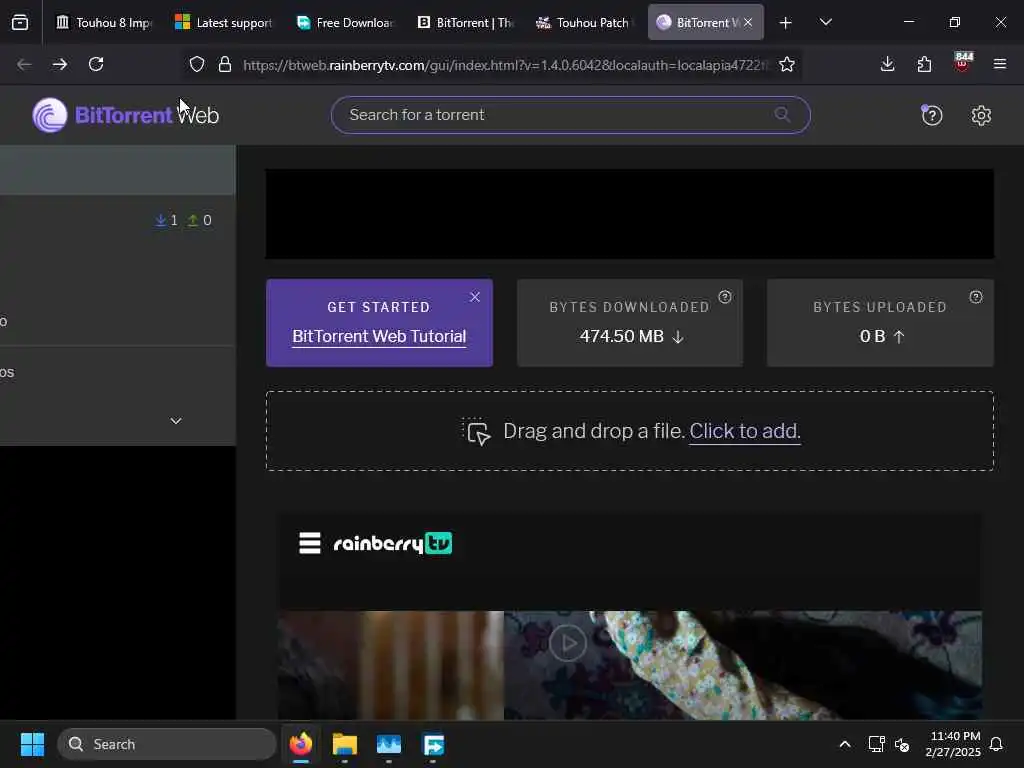Click the upload count indicator 0
The width and height of the screenshot is (1024, 768).
(x=200, y=220)
